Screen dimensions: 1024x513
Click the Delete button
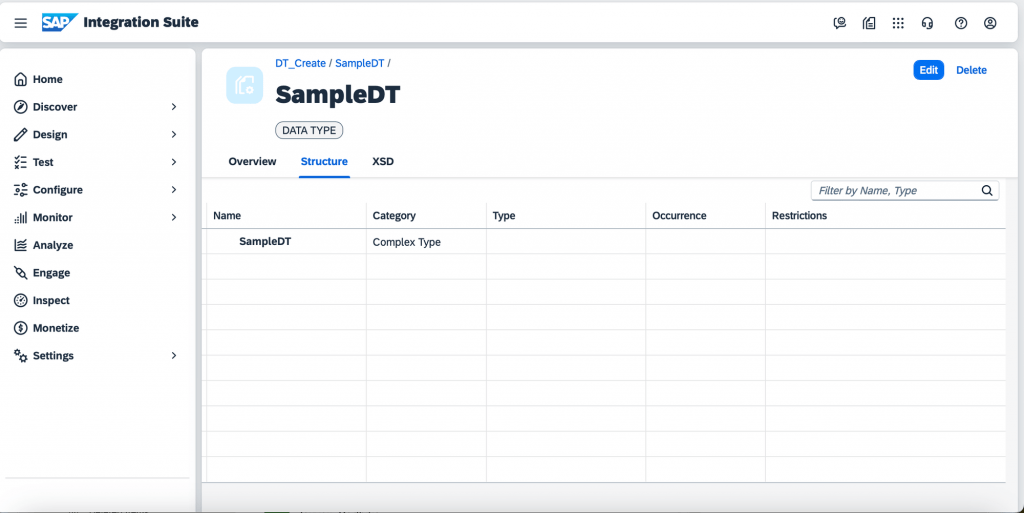(x=971, y=70)
